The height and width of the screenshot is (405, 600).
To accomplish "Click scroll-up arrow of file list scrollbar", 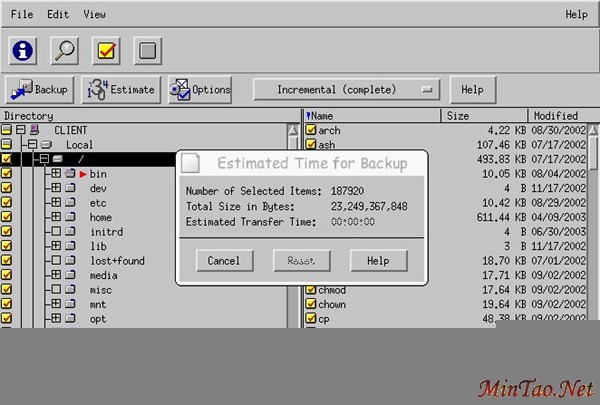I will (593, 130).
